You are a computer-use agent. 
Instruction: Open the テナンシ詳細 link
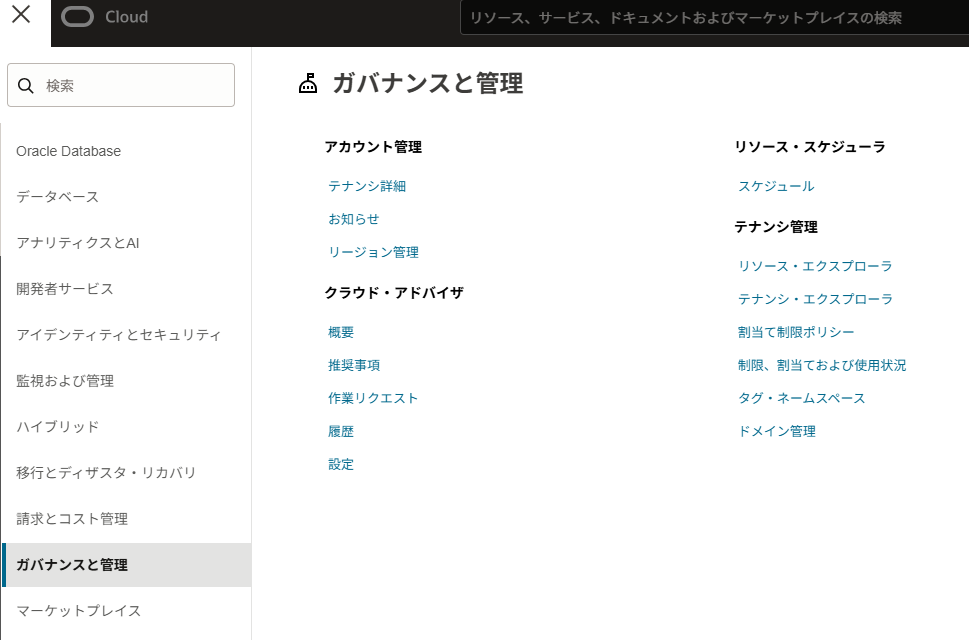point(367,186)
